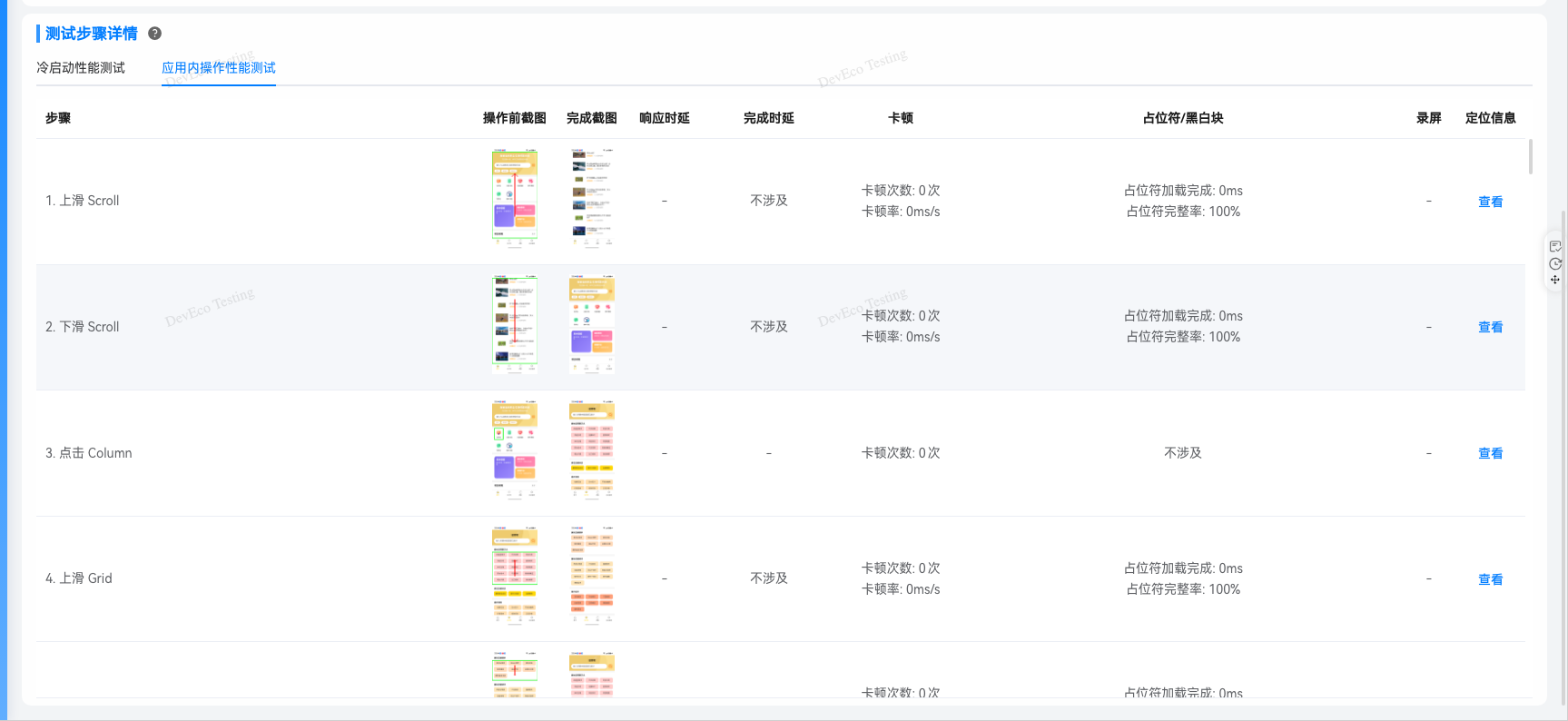Open 查看 link in 下滑 Scroll row
The image size is (1568, 721).
click(x=1490, y=327)
